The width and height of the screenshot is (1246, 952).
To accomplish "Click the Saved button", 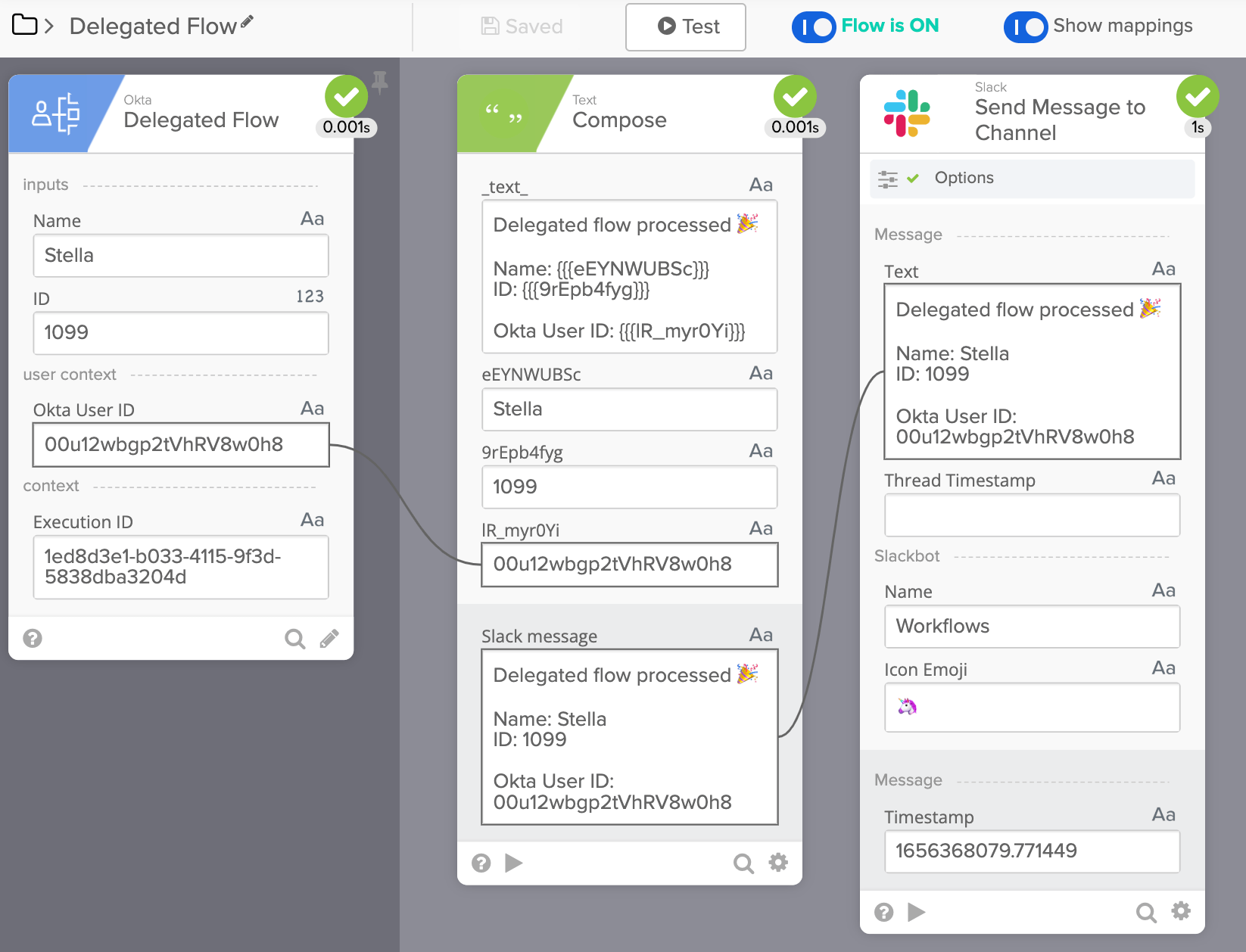I will pos(522,26).
